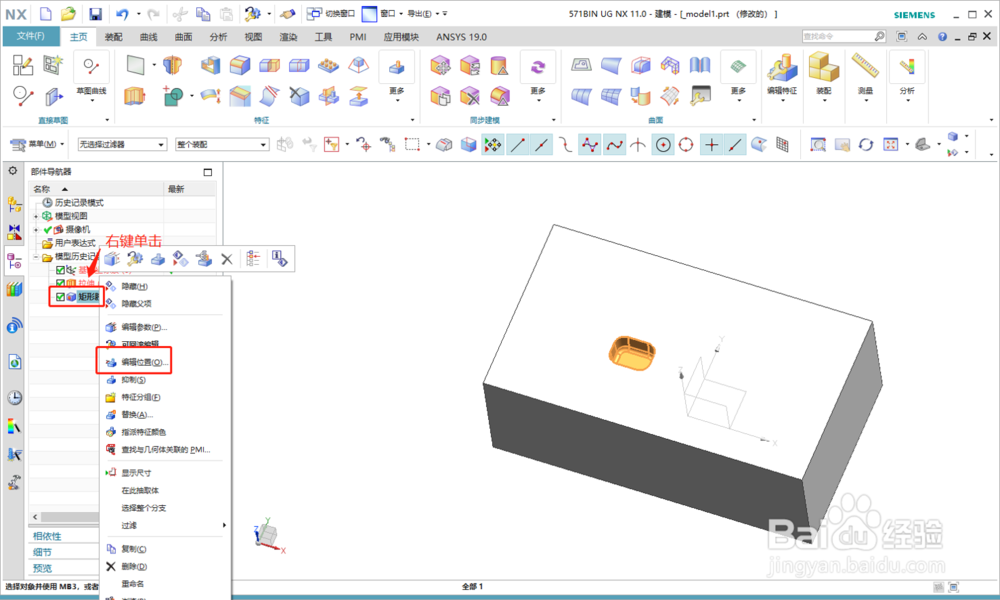The image size is (1000, 600).
Task: Open the History clock sidebar icon
Action: (14, 397)
